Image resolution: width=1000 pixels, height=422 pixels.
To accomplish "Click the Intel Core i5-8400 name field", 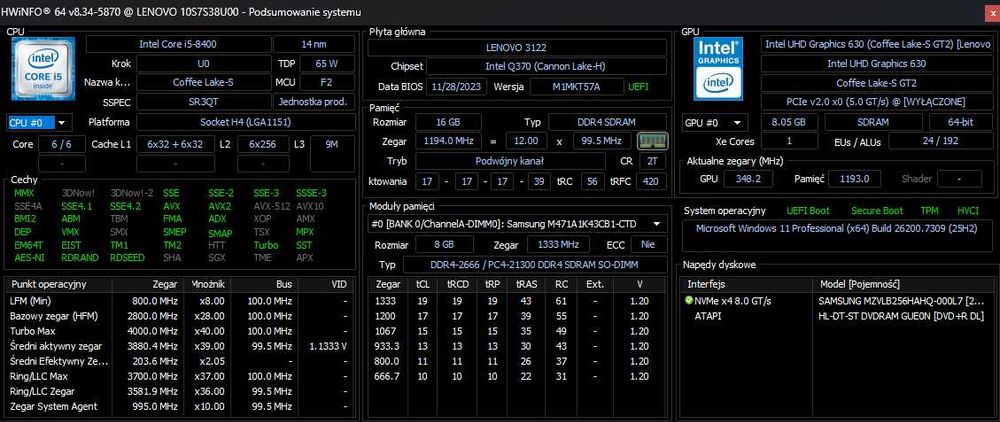I will click(x=178, y=44).
